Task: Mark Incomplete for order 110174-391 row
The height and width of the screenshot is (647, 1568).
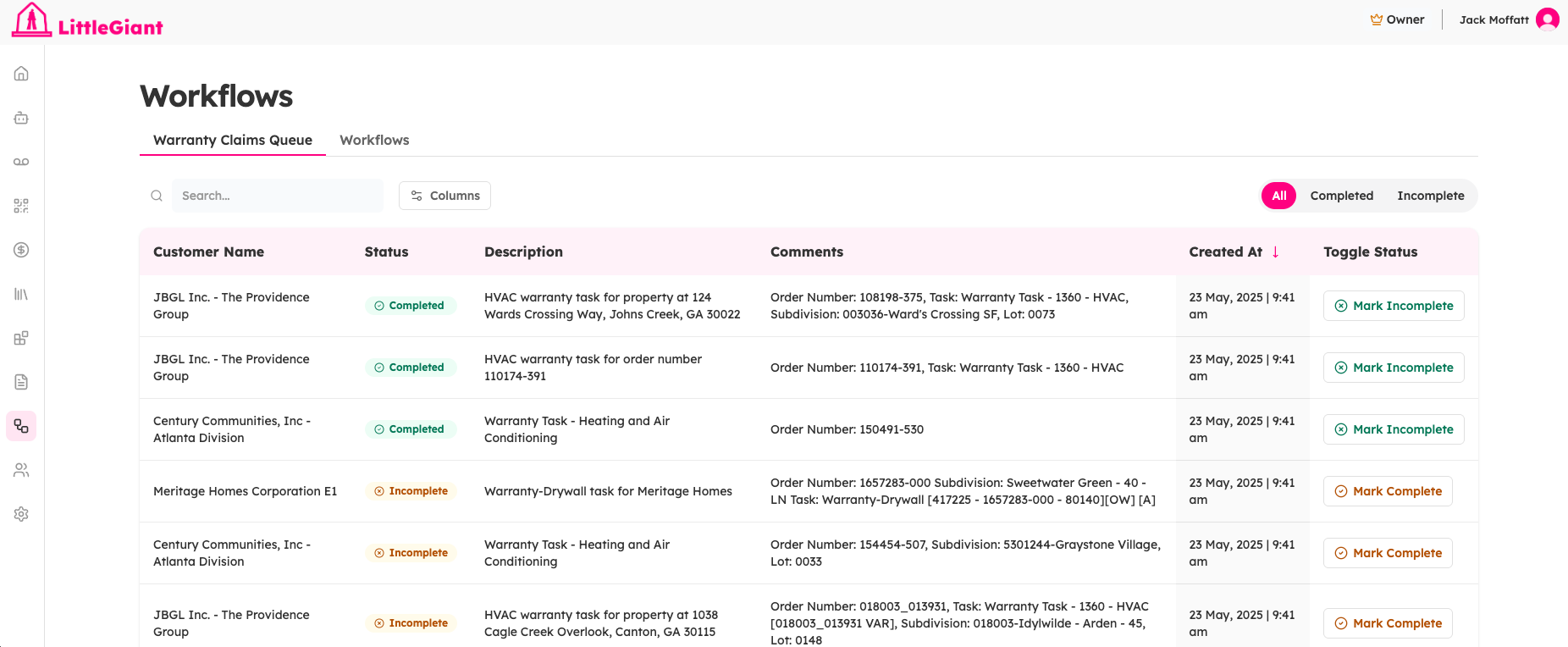Action: point(1394,368)
